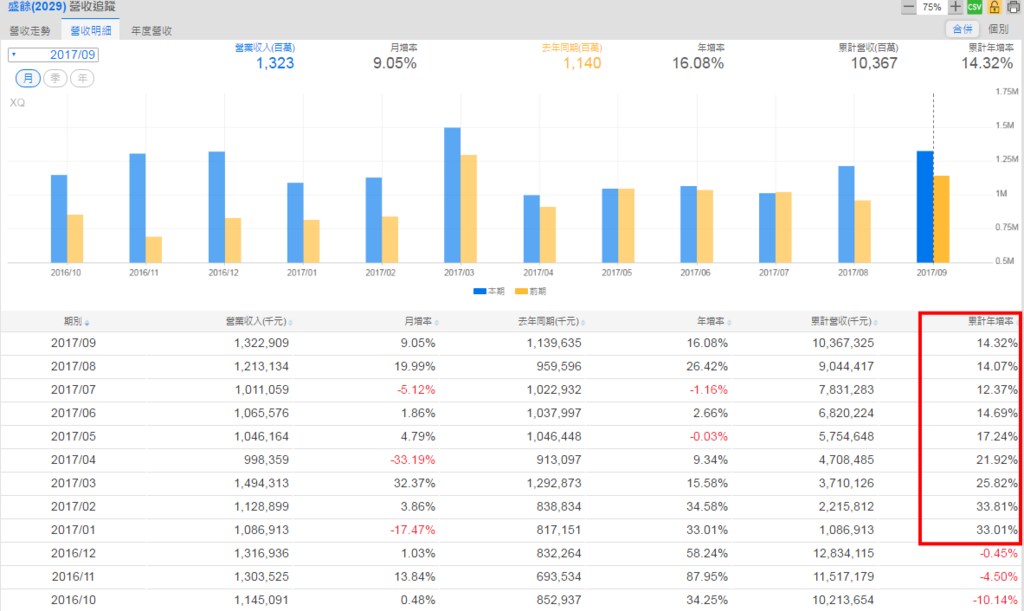Select the 2016/12 table row period cell
The image size is (1024, 611).
73,554
